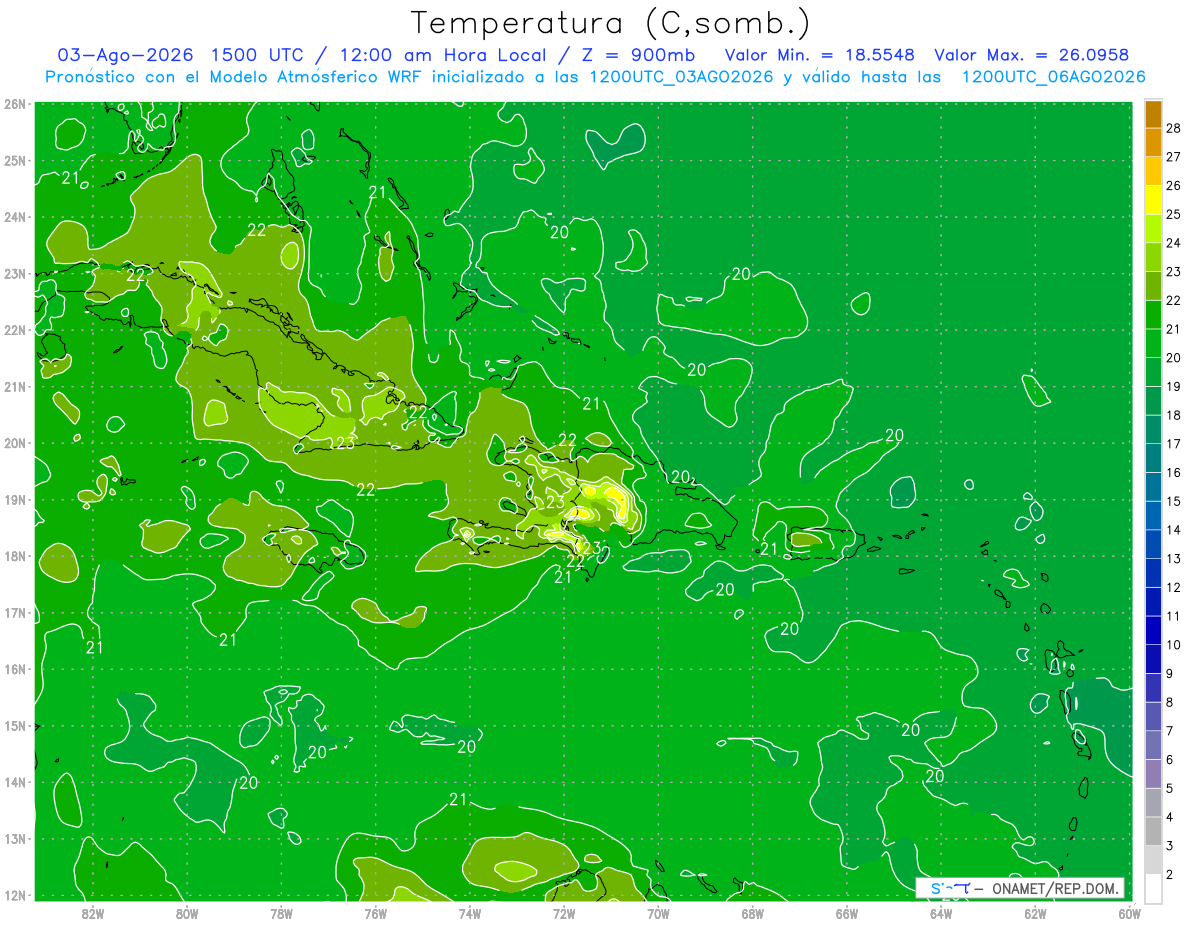1200x927 pixels.
Task: Click the 24N latitude label
Action: pos(14,217)
